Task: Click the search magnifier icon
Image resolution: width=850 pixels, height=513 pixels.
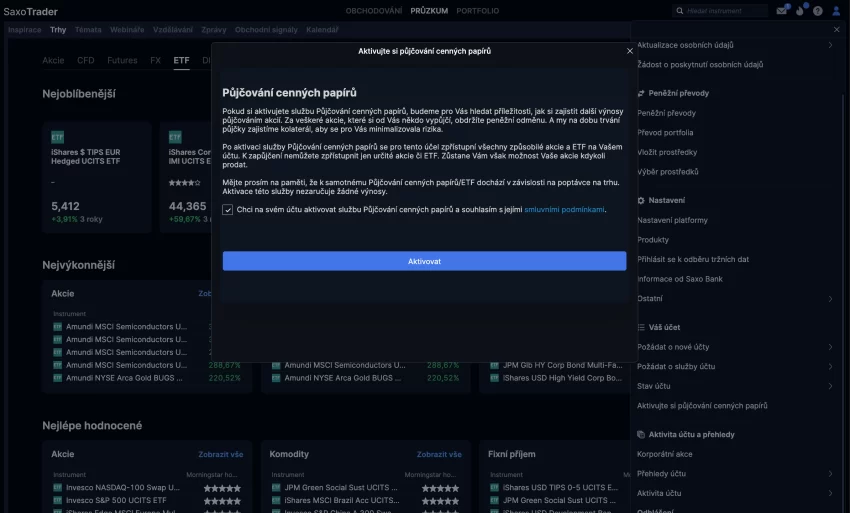Action: 679,11
